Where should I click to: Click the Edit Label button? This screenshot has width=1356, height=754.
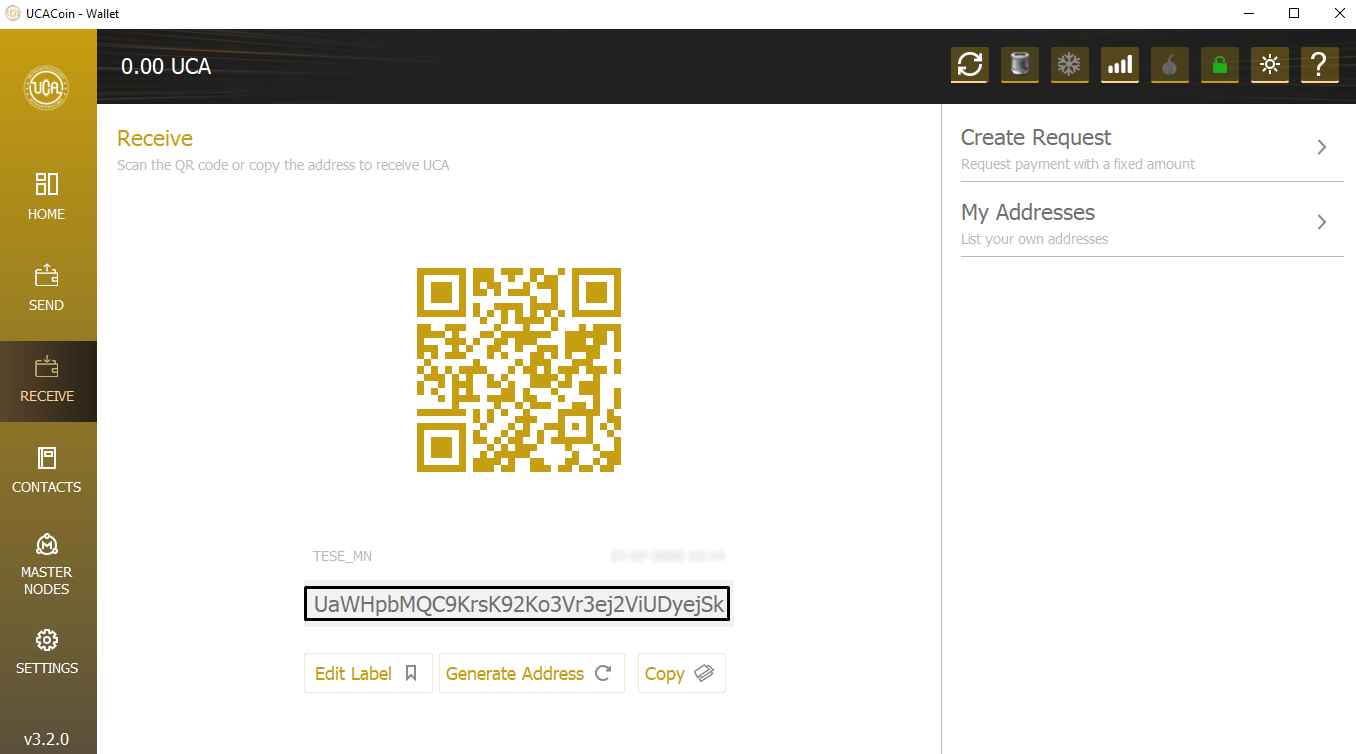coord(368,673)
